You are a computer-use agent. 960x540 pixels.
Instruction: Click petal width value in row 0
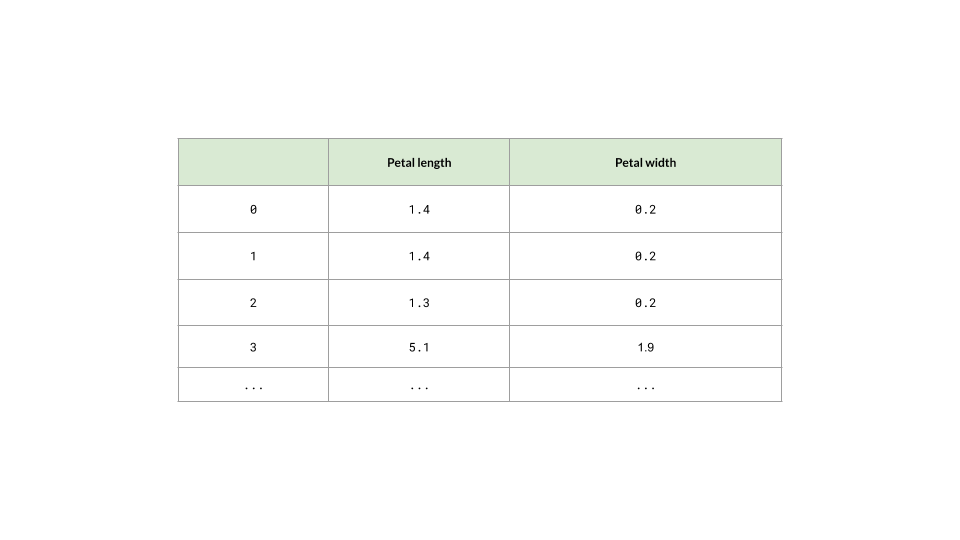pyautogui.click(x=645, y=209)
